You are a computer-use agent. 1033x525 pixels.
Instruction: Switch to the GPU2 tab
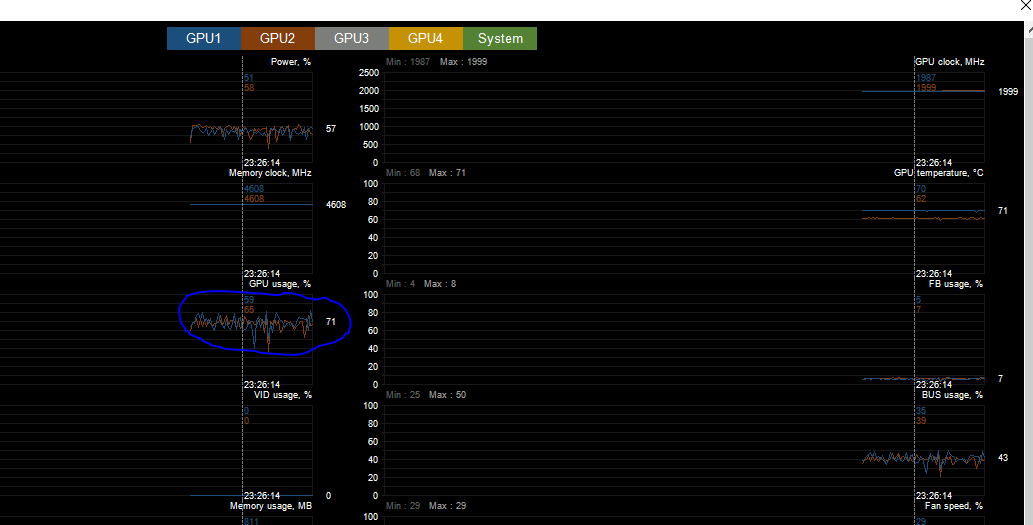coord(277,38)
